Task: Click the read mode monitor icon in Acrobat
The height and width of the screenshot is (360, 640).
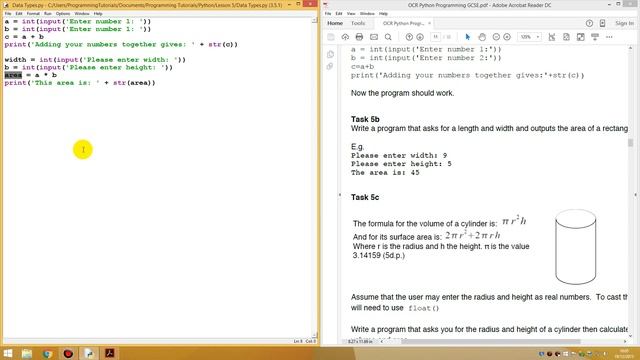Action: point(595,37)
